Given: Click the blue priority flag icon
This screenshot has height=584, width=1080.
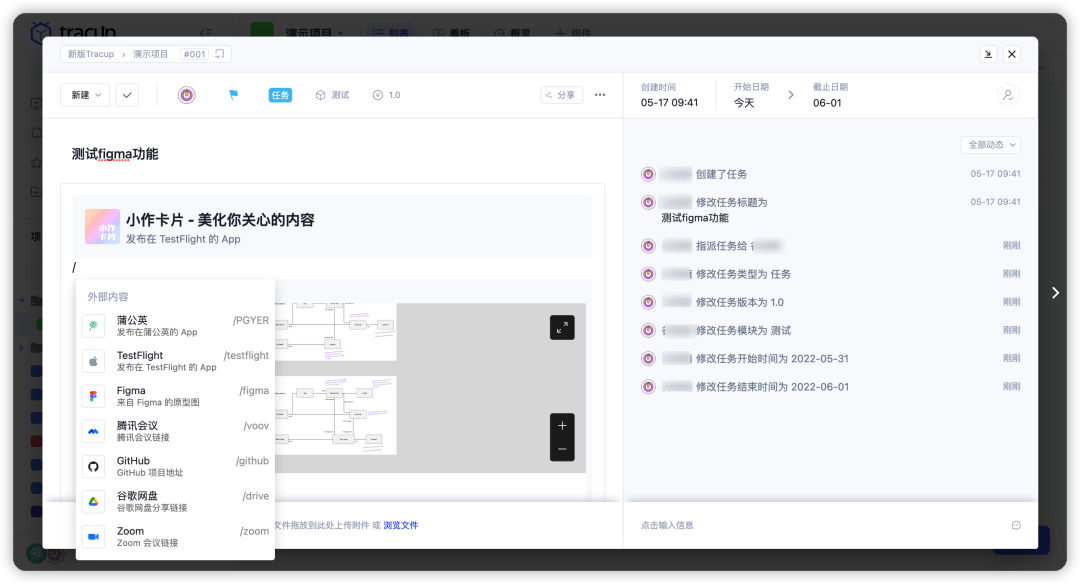Looking at the screenshot, I should (233, 95).
